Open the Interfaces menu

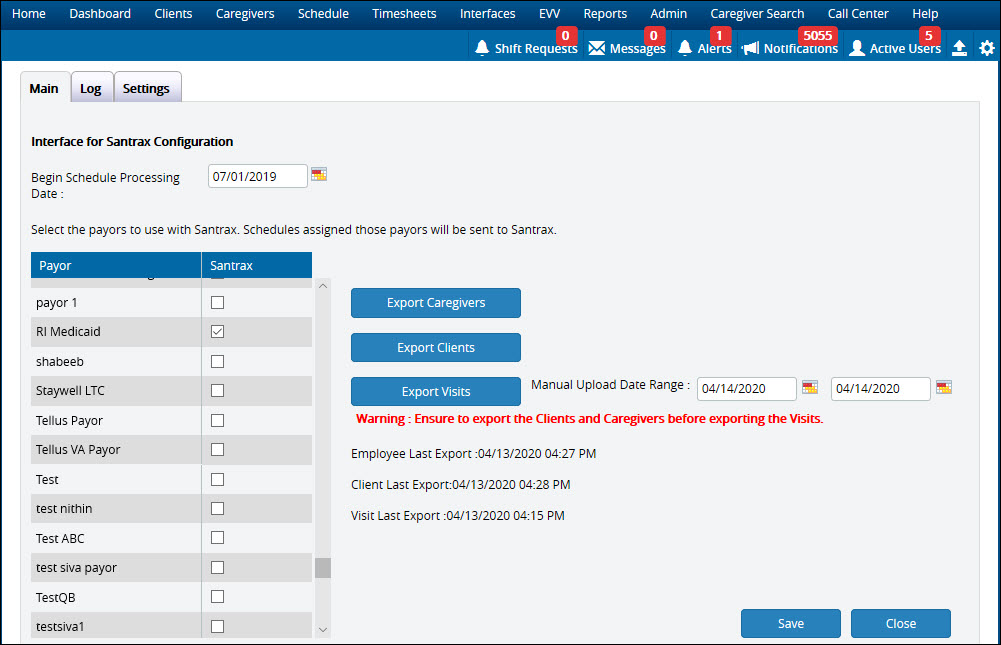(x=487, y=13)
